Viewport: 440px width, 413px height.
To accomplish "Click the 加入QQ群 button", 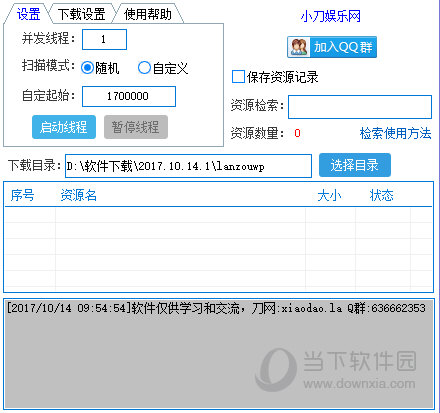I will 332,47.
